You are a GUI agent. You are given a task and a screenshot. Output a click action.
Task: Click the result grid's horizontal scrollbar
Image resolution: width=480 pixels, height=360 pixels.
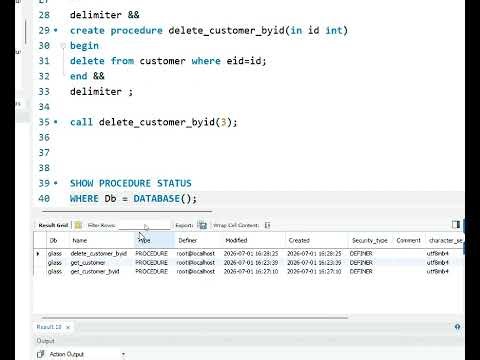click(195, 317)
